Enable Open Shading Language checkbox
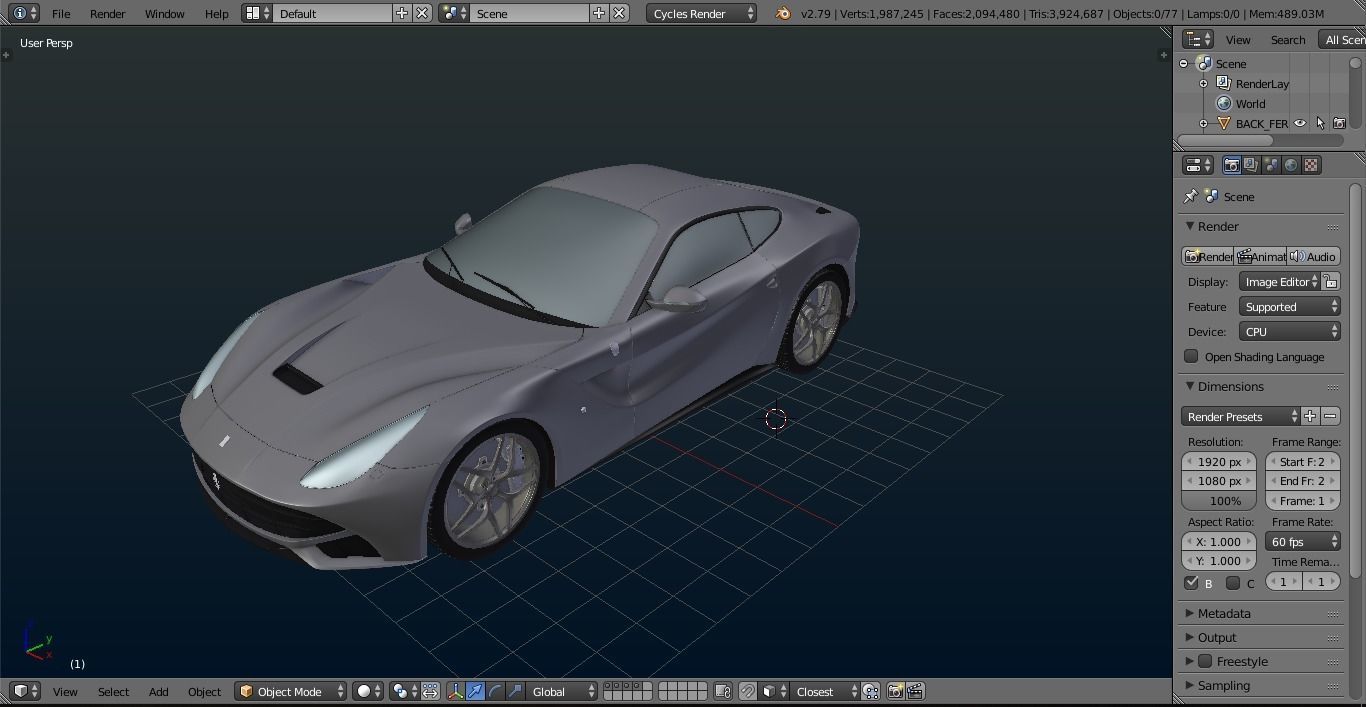The height and width of the screenshot is (707, 1366). click(1191, 356)
